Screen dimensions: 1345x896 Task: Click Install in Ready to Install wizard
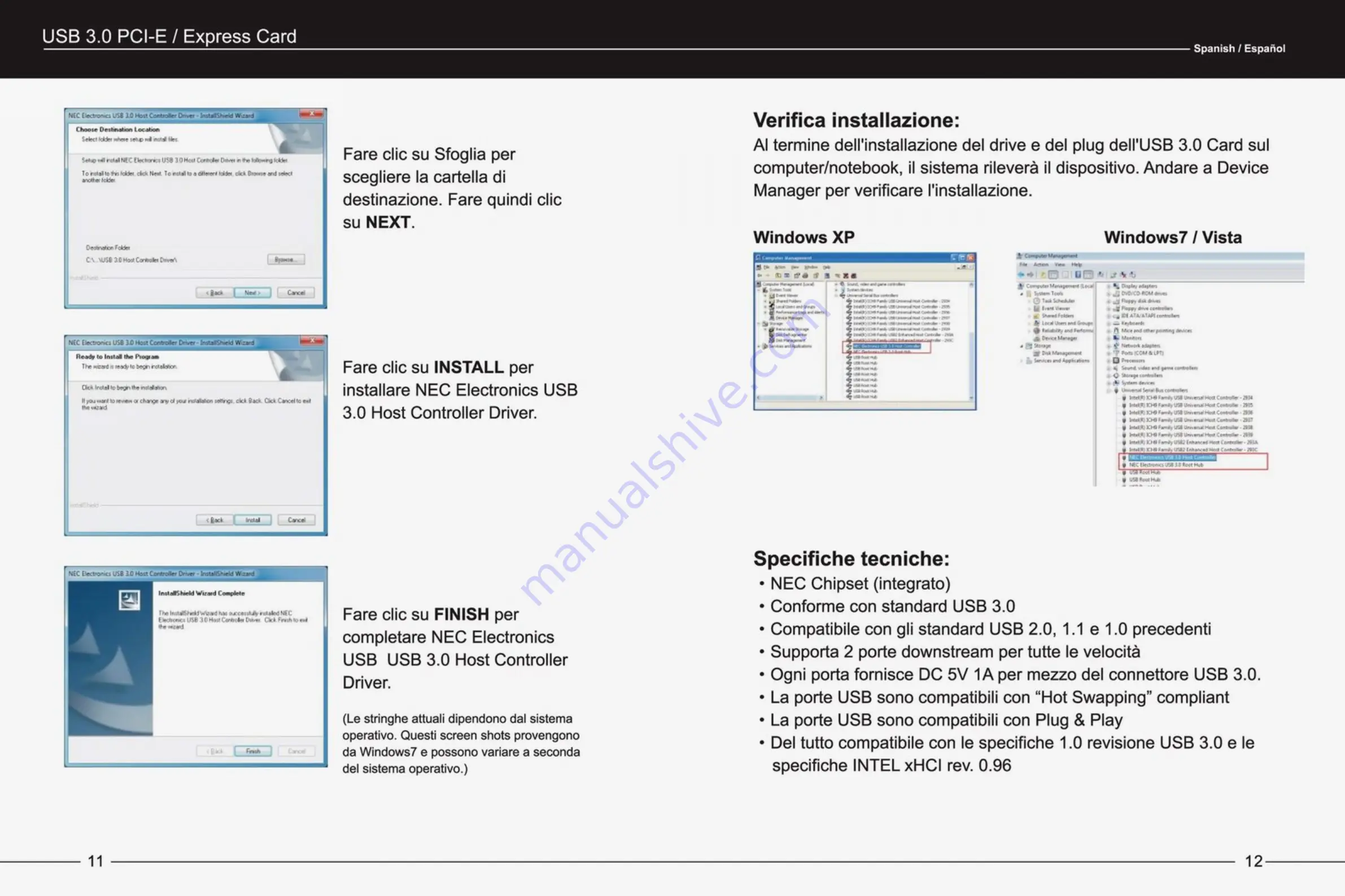[252, 520]
